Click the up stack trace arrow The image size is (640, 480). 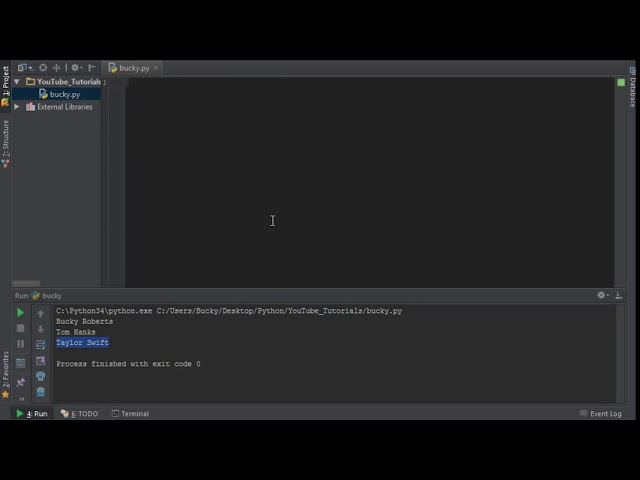coord(40,314)
